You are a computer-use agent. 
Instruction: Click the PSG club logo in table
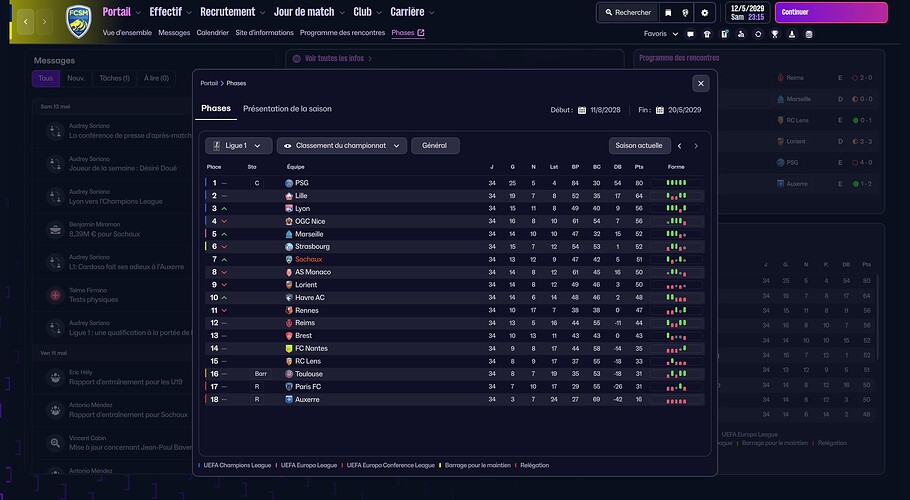coord(289,183)
